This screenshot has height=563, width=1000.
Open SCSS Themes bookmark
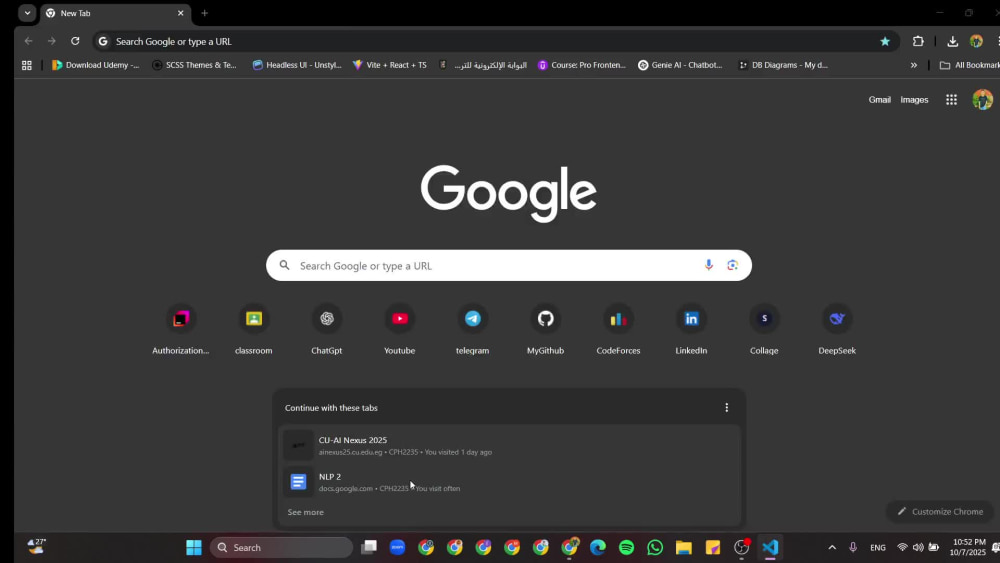[195, 65]
